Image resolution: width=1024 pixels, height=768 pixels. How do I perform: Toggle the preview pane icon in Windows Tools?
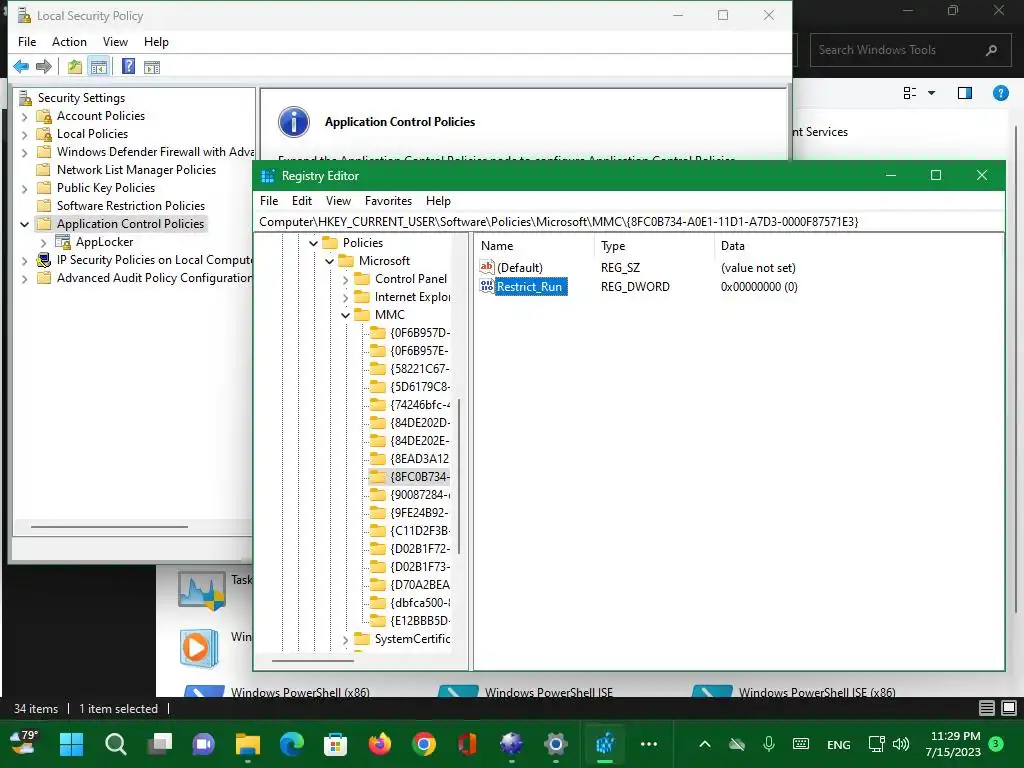[x=965, y=93]
